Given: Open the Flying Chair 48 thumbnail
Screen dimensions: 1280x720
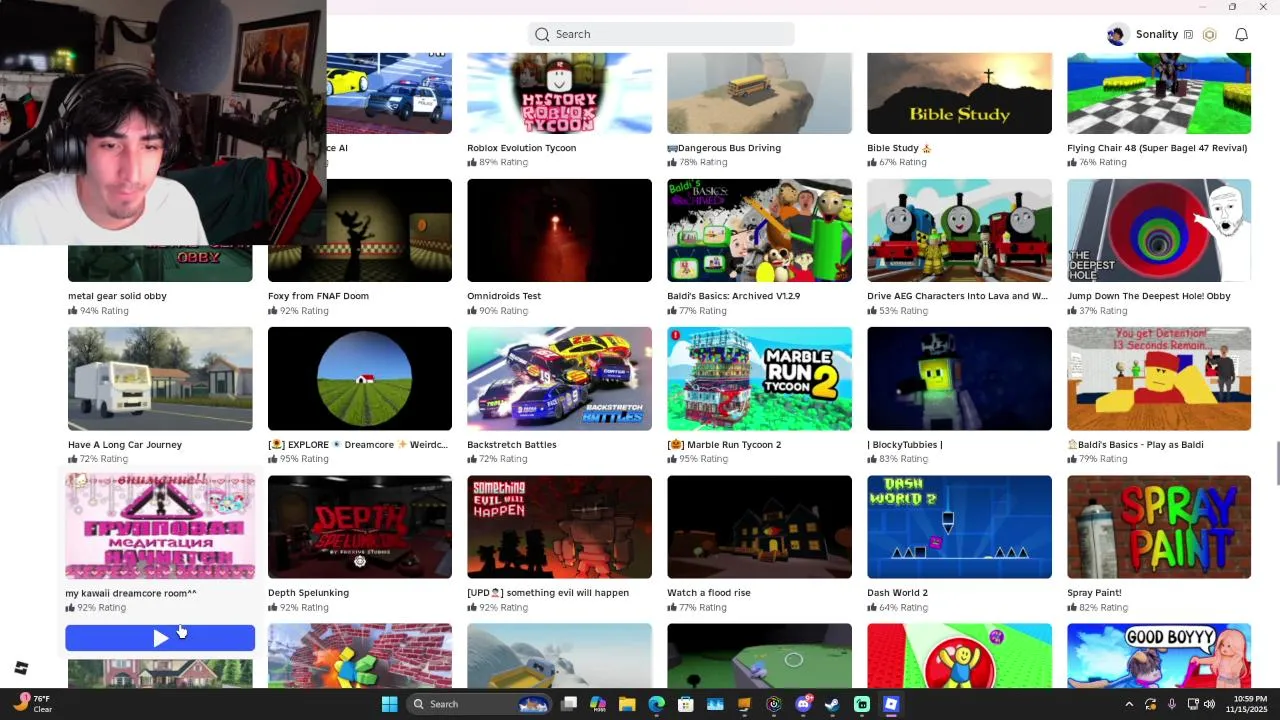Looking at the screenshot, I should tap(1159, 93).
